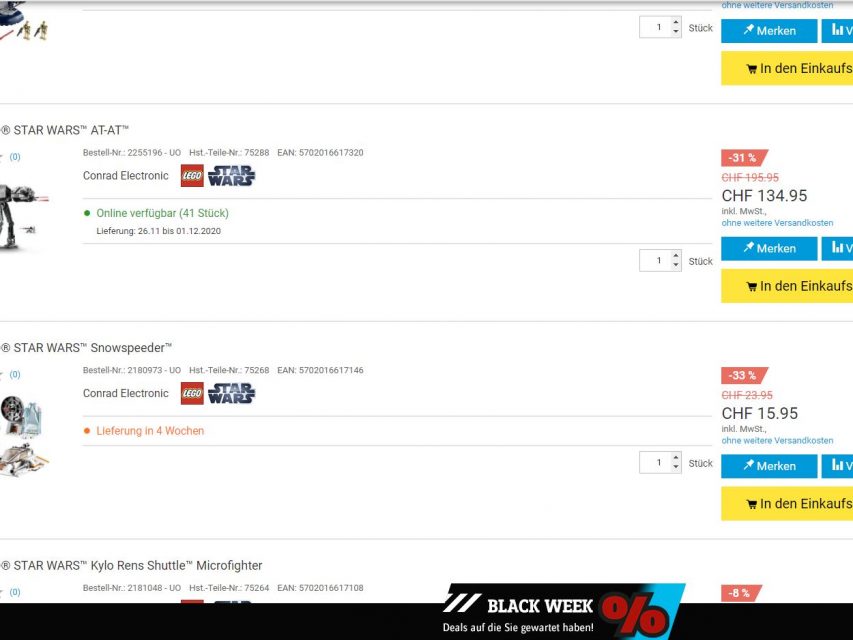Open the Snowspeeder review count (0)
The height and width of the screenshot is (640, 853).
15,374
